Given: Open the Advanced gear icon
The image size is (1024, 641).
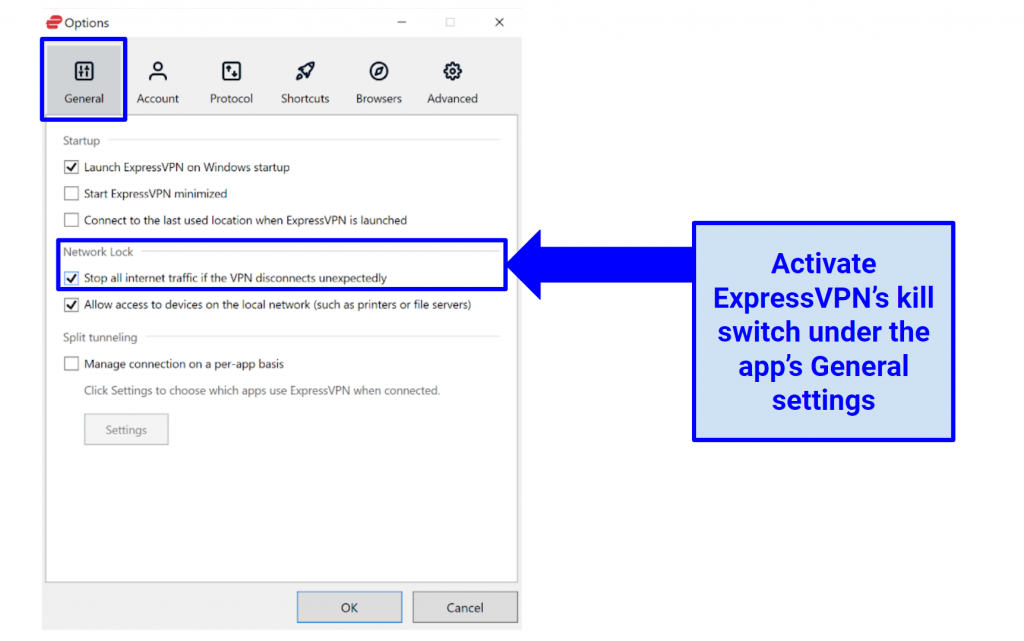Looking at the screenshot, I should point(452,70).
